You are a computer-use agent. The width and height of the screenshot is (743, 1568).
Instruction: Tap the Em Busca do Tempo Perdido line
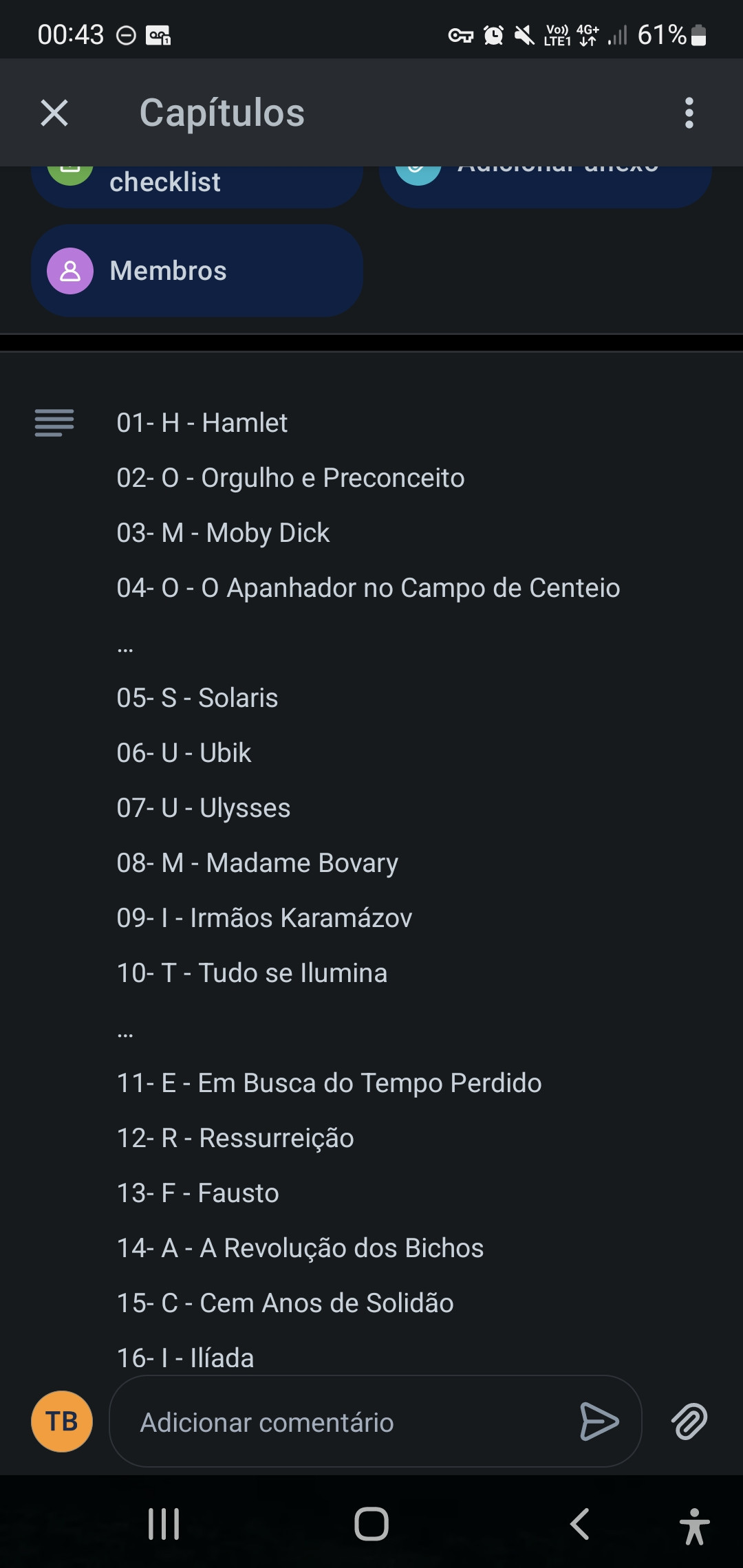tap(329, 1083)
